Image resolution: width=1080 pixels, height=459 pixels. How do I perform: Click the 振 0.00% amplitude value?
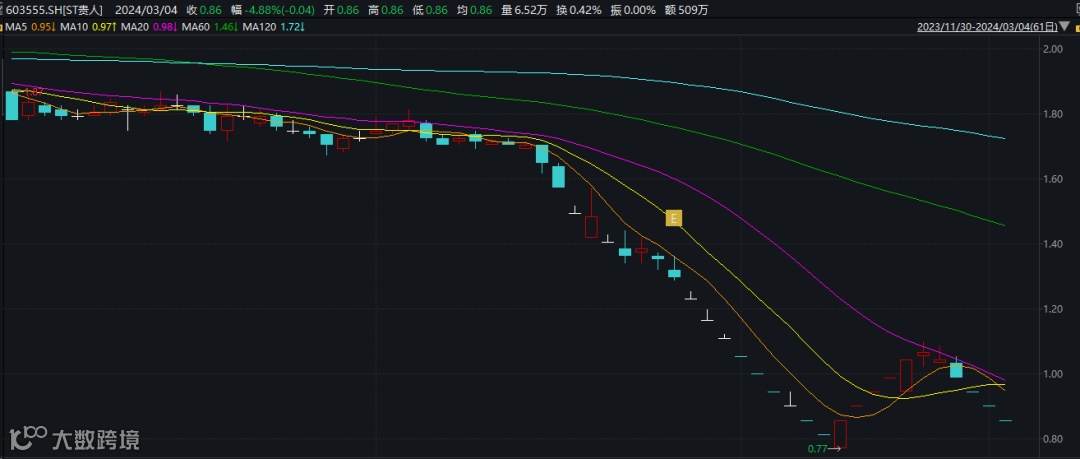632,10
